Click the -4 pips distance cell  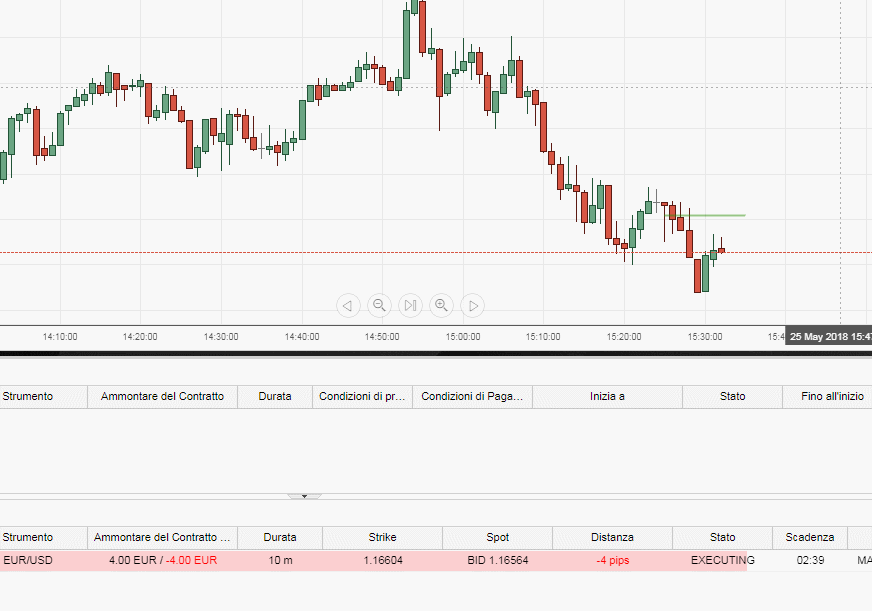click(612, 560)
